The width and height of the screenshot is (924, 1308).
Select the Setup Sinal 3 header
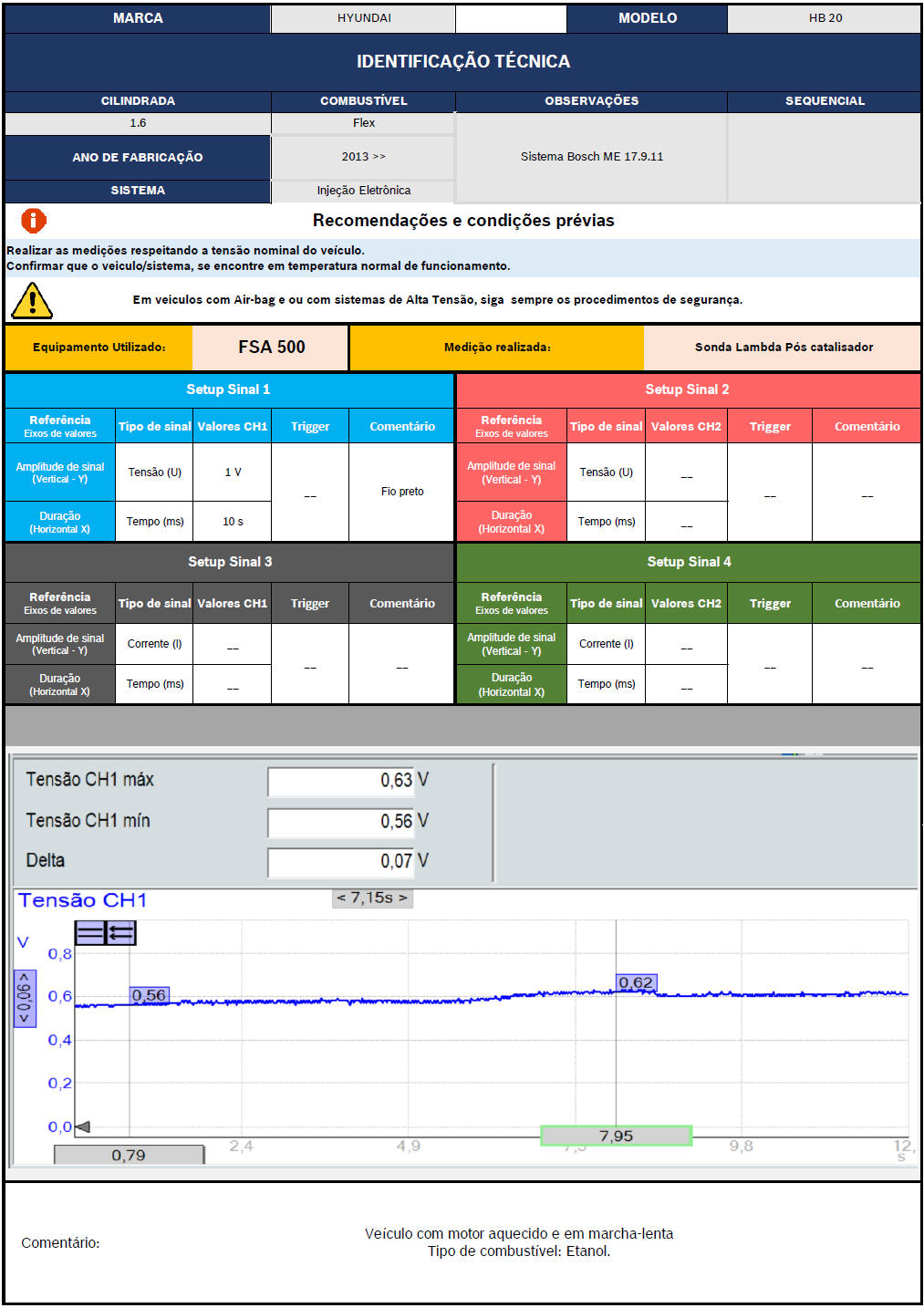coord(229,562)
